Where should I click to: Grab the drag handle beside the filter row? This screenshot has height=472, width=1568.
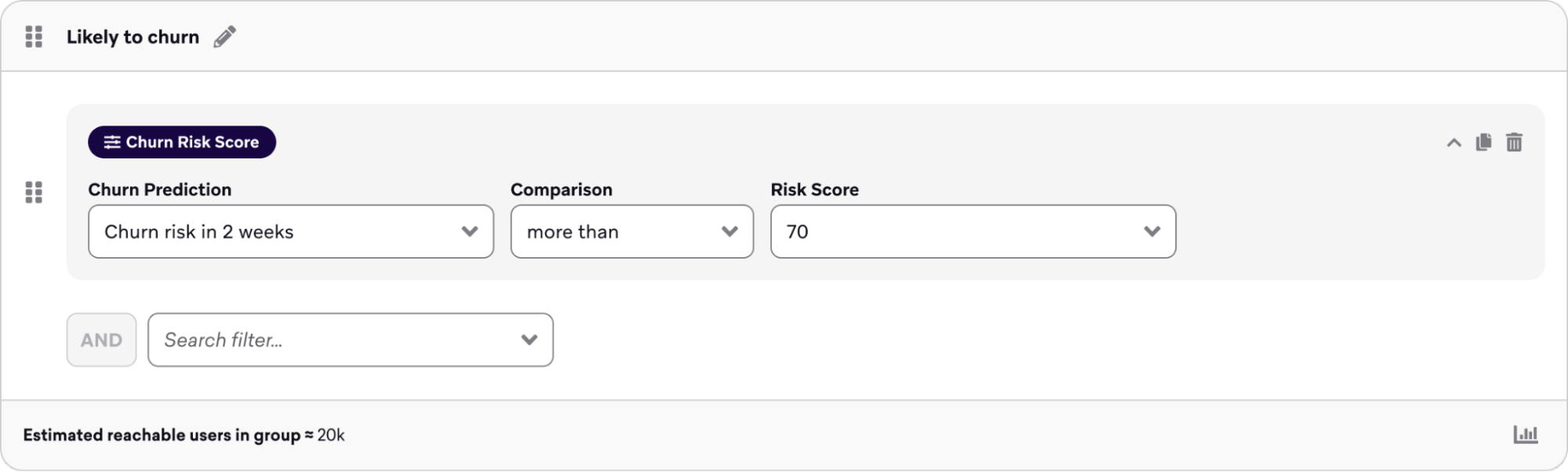click(x=34, y=193)
